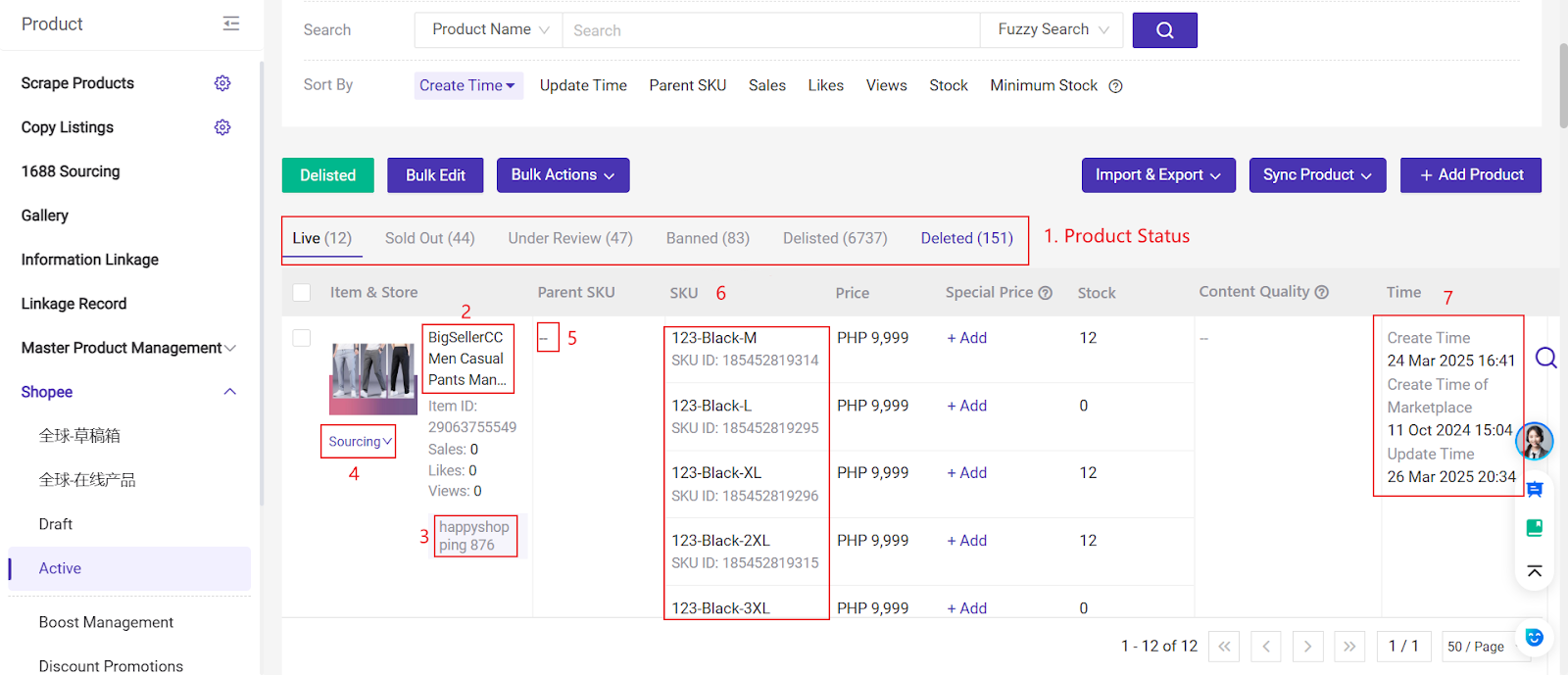Click magnifier icon beside Time column row
The height and width of the screenshot is (675, 1568).
click(x=1546, y=358)
